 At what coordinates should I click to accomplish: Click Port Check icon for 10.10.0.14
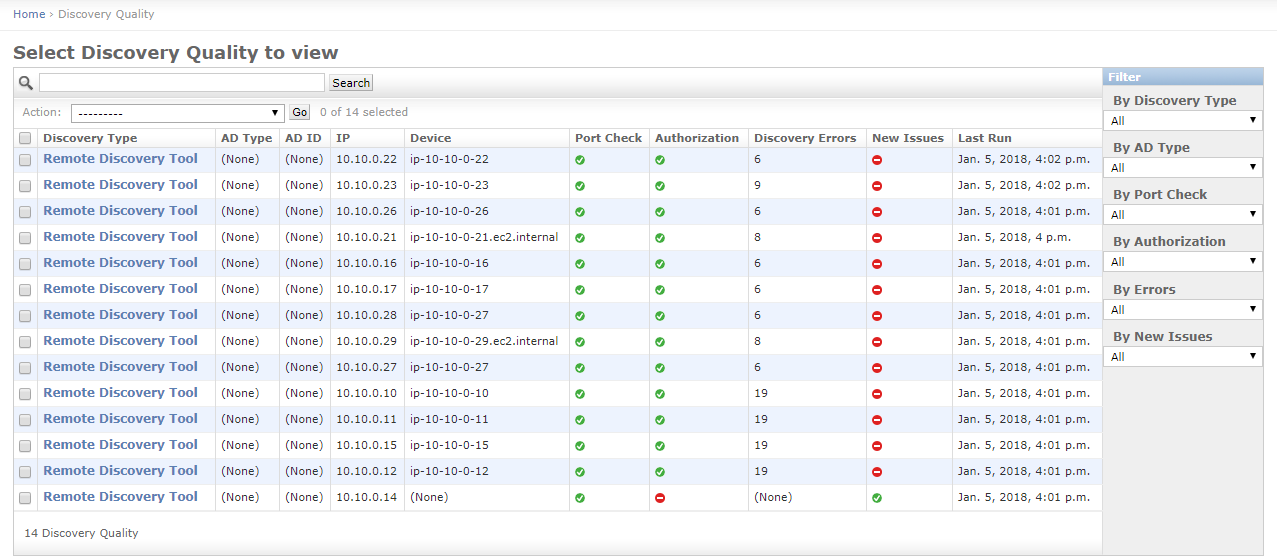[580, 498]
